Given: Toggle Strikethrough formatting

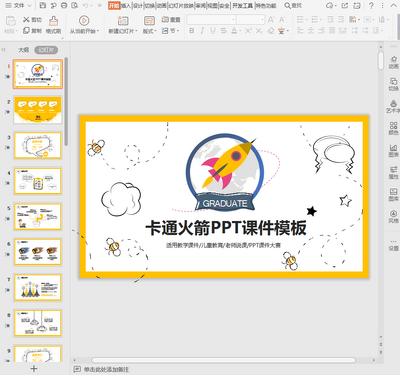Looking at the screenshot, I should (223, 31).
